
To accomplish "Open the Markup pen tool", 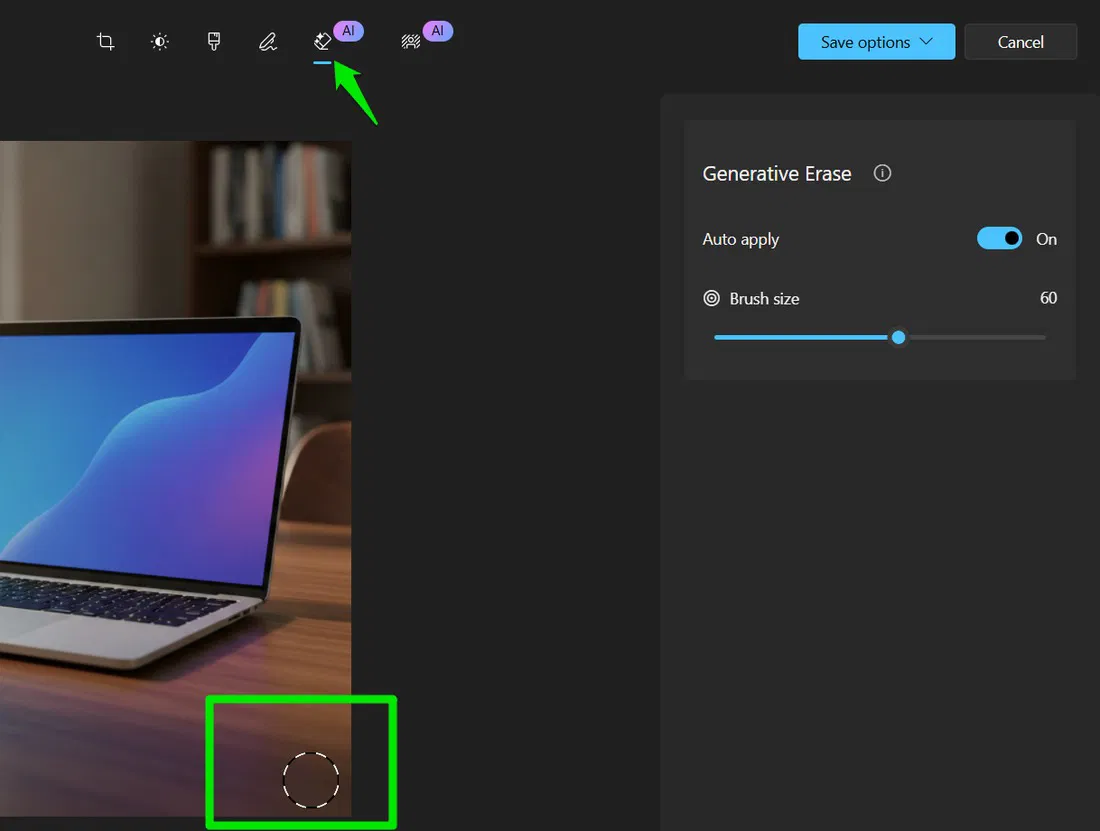I will (268, 41).
